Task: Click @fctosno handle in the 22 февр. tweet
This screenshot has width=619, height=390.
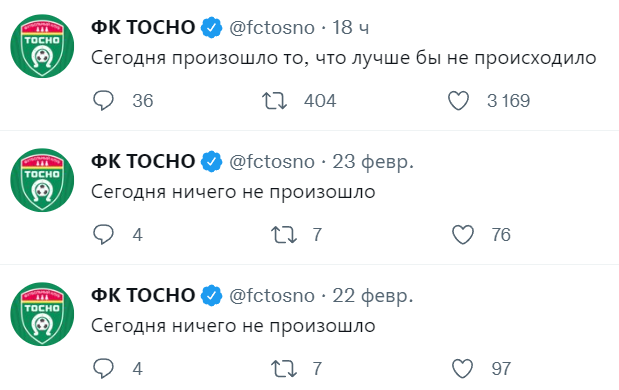Action: (x=272, y=296)
